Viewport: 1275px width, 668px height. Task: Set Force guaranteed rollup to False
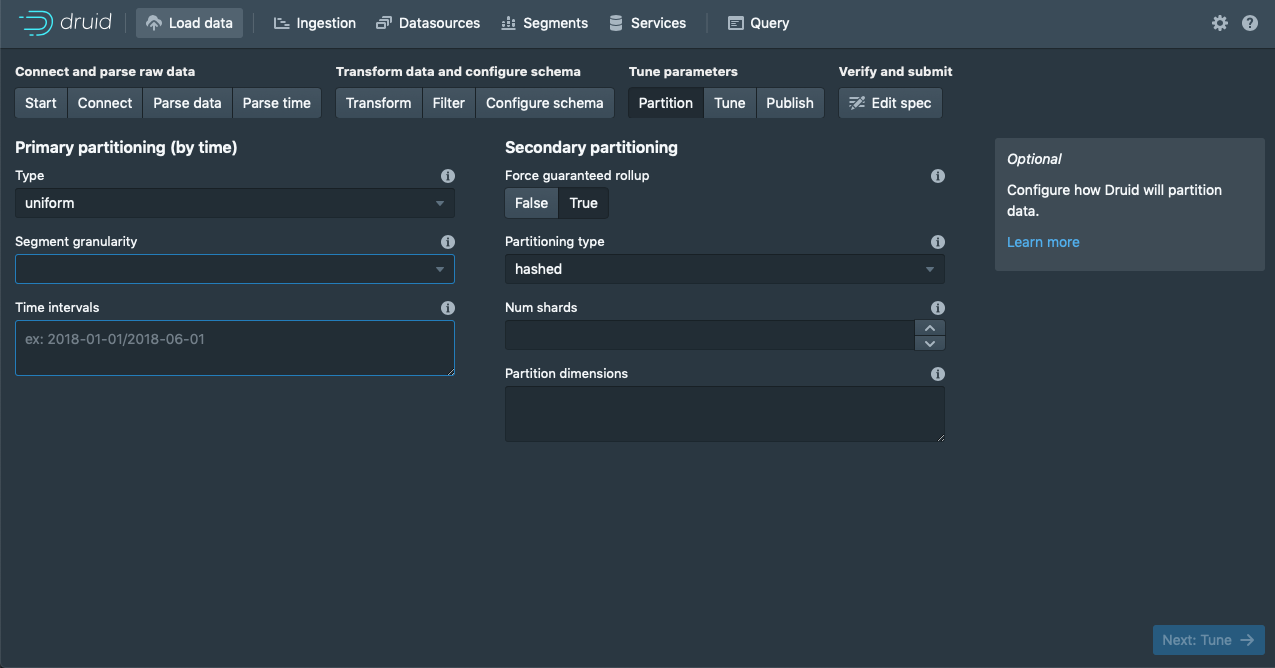point(532,203)
